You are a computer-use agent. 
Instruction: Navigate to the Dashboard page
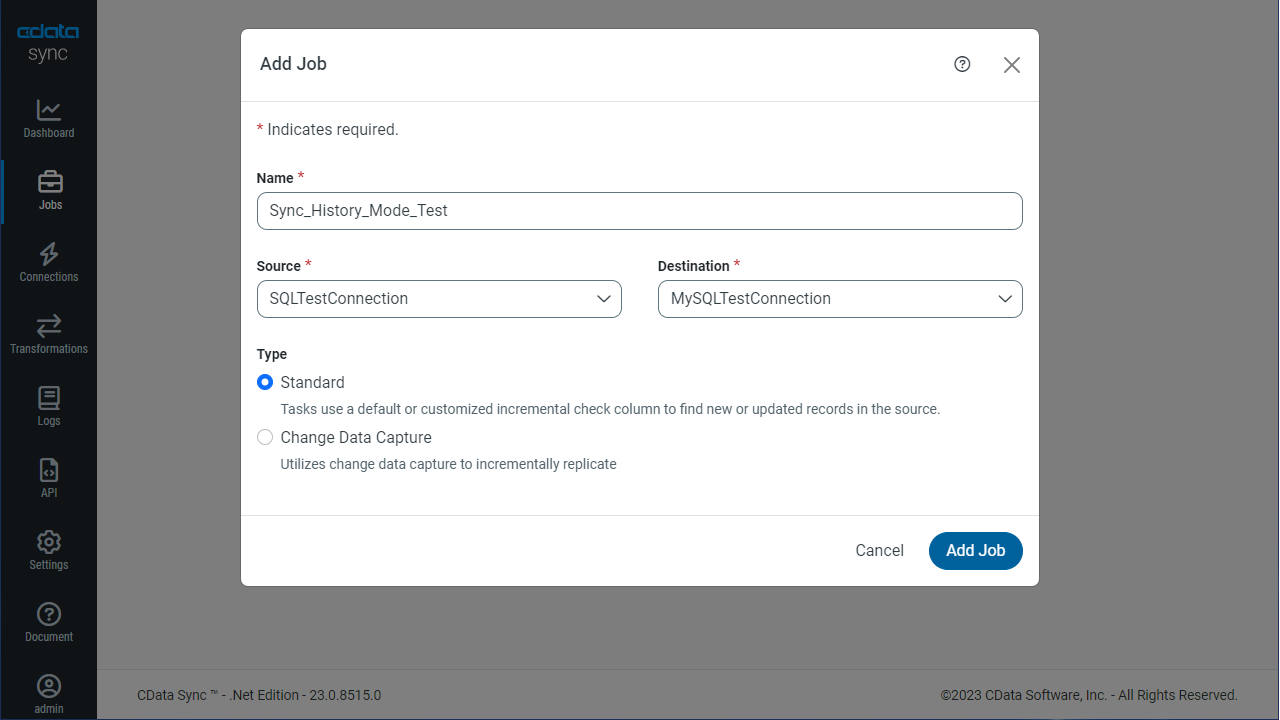click(x=48, y=118)
